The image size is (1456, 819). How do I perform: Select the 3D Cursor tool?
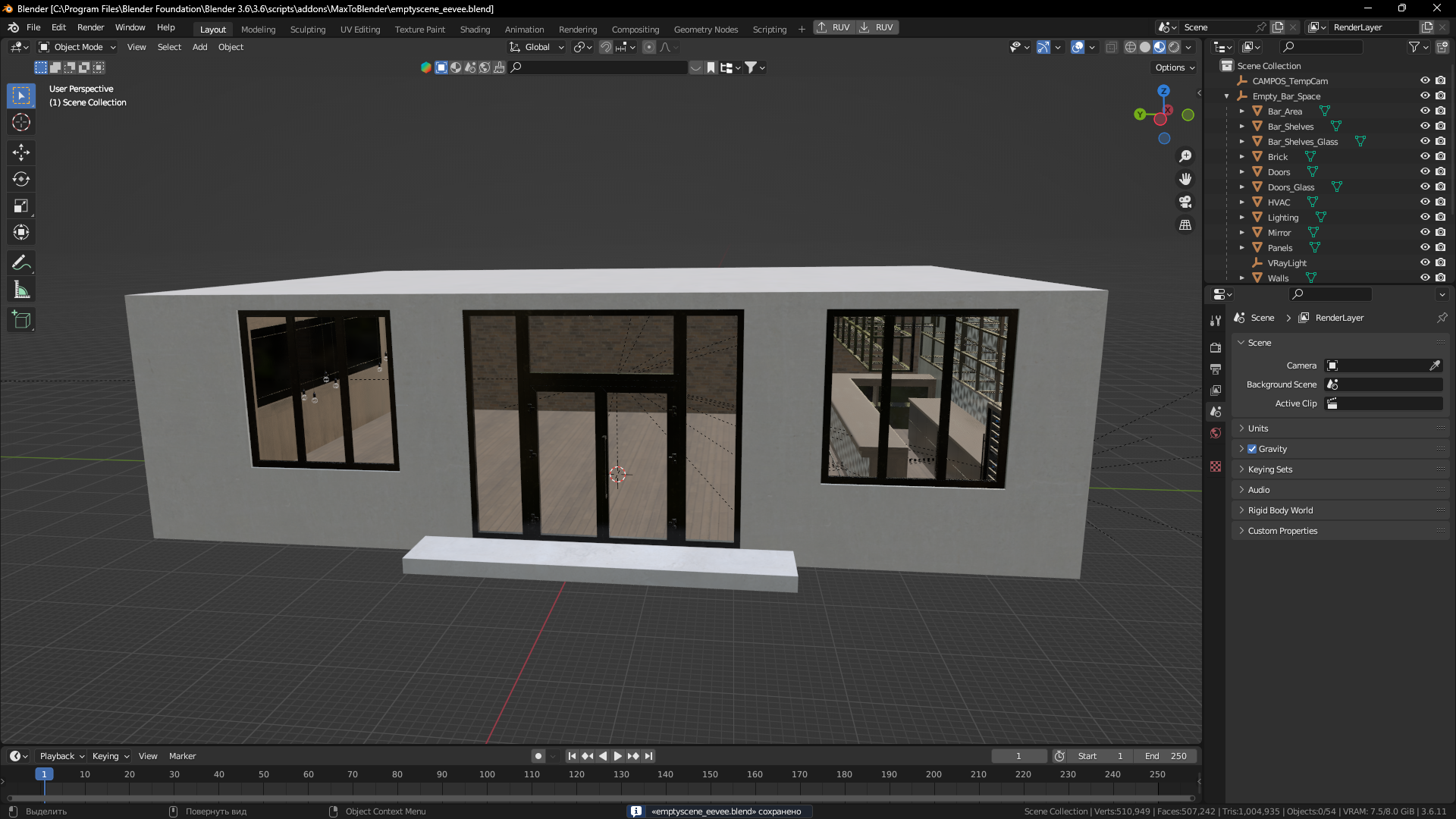(21, 122)
